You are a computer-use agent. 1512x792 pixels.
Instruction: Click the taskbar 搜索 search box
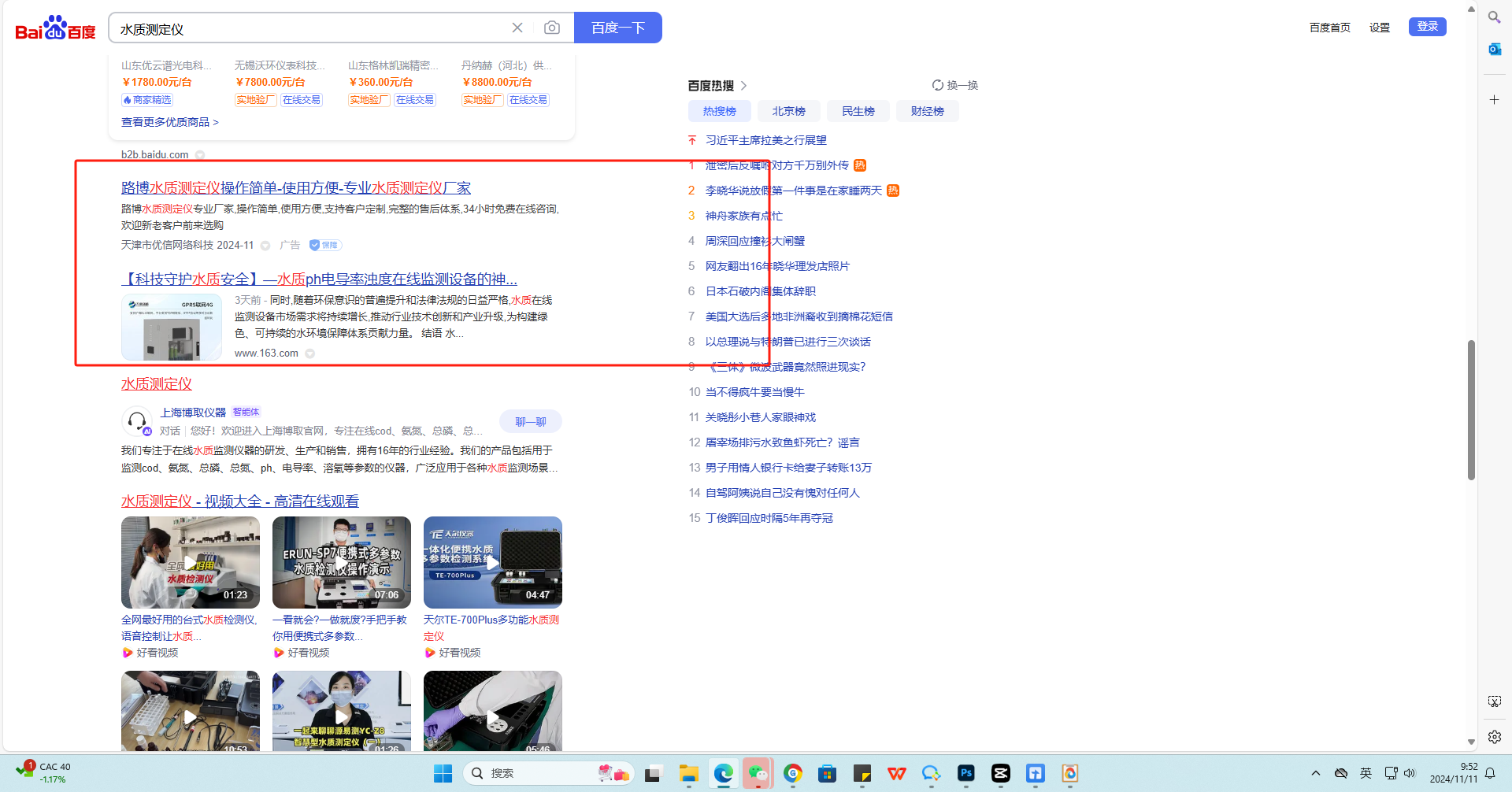[550, 773]
